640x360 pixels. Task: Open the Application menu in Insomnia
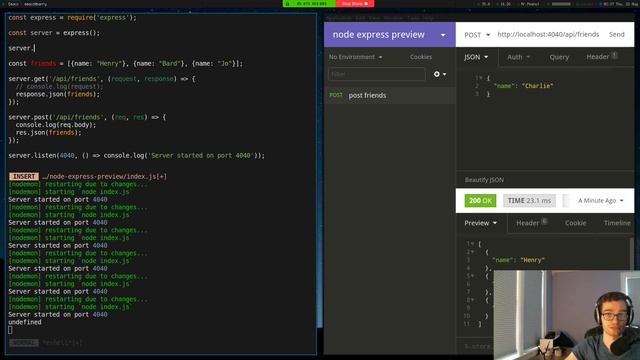pyautogui.click(x=338, y=18)
